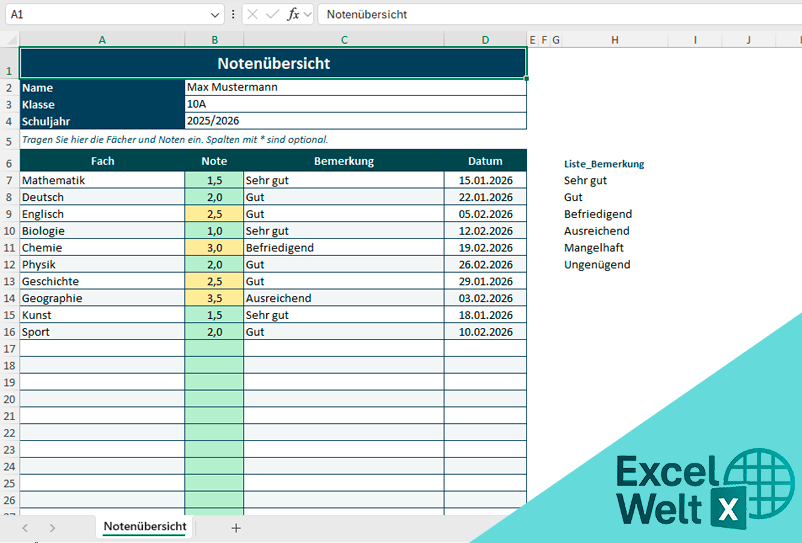
Task: Click the next sheet navigation arrow
Action: pyautogui.click(x=52, y=528)
